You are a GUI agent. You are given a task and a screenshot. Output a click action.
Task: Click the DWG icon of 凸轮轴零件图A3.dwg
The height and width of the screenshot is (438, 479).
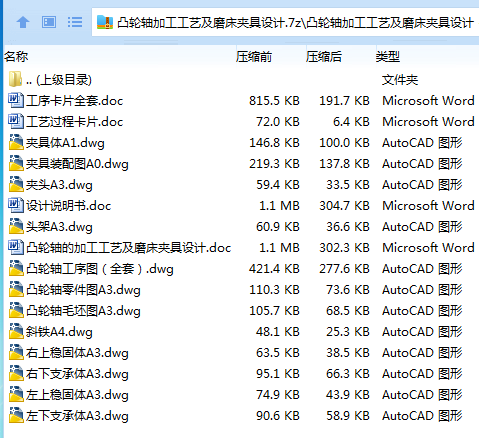point(16,289)
